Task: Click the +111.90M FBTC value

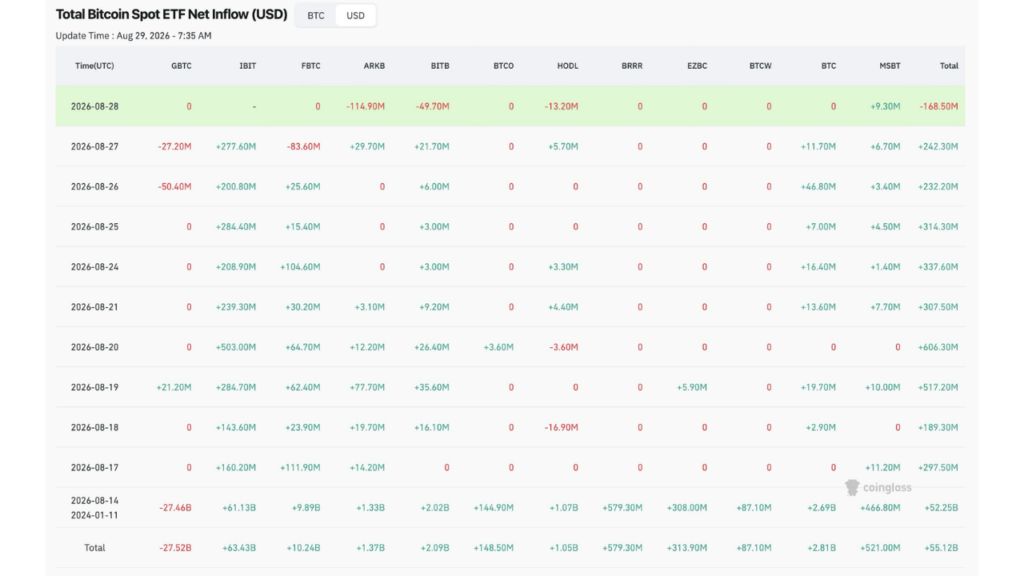Action: (x=300, y=468)
